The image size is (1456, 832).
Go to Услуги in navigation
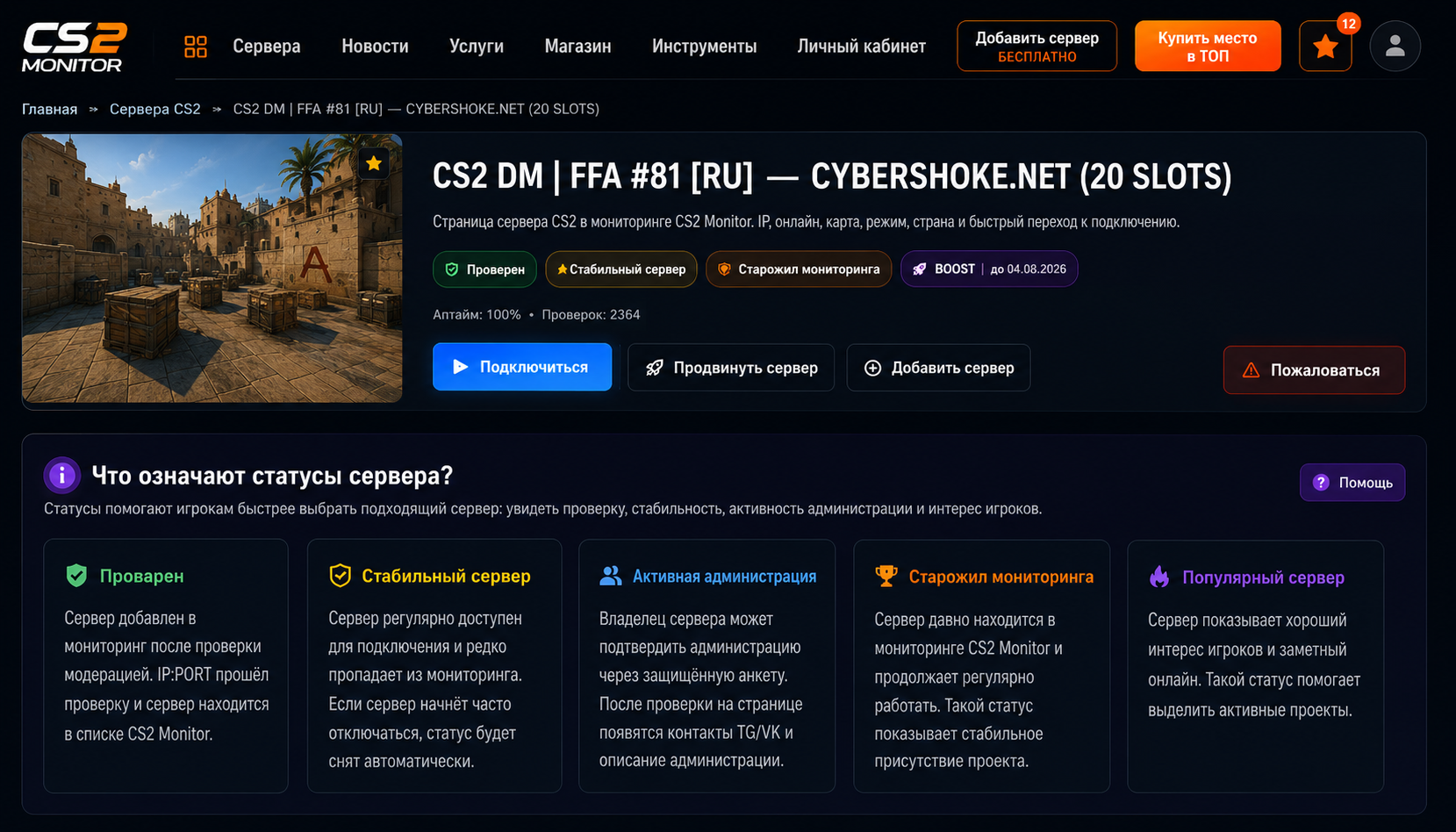(477, 47)
